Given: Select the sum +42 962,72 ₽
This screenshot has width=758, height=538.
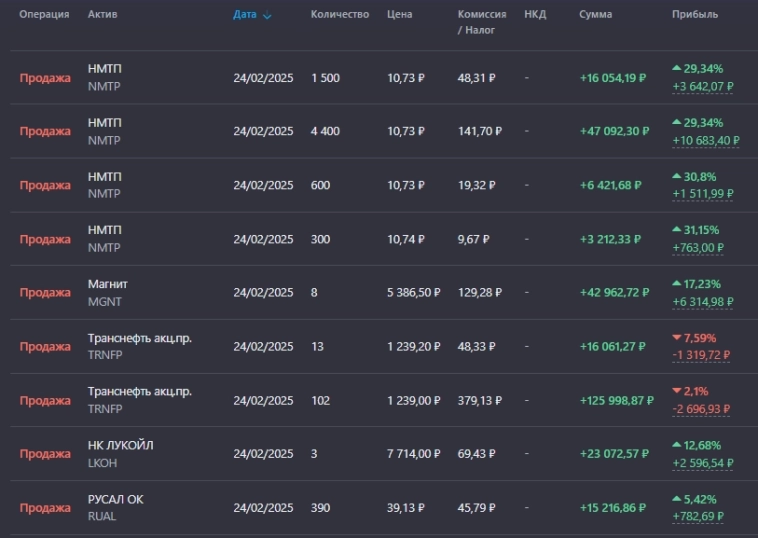Looking at the screenshot, I should click(614, 293).
